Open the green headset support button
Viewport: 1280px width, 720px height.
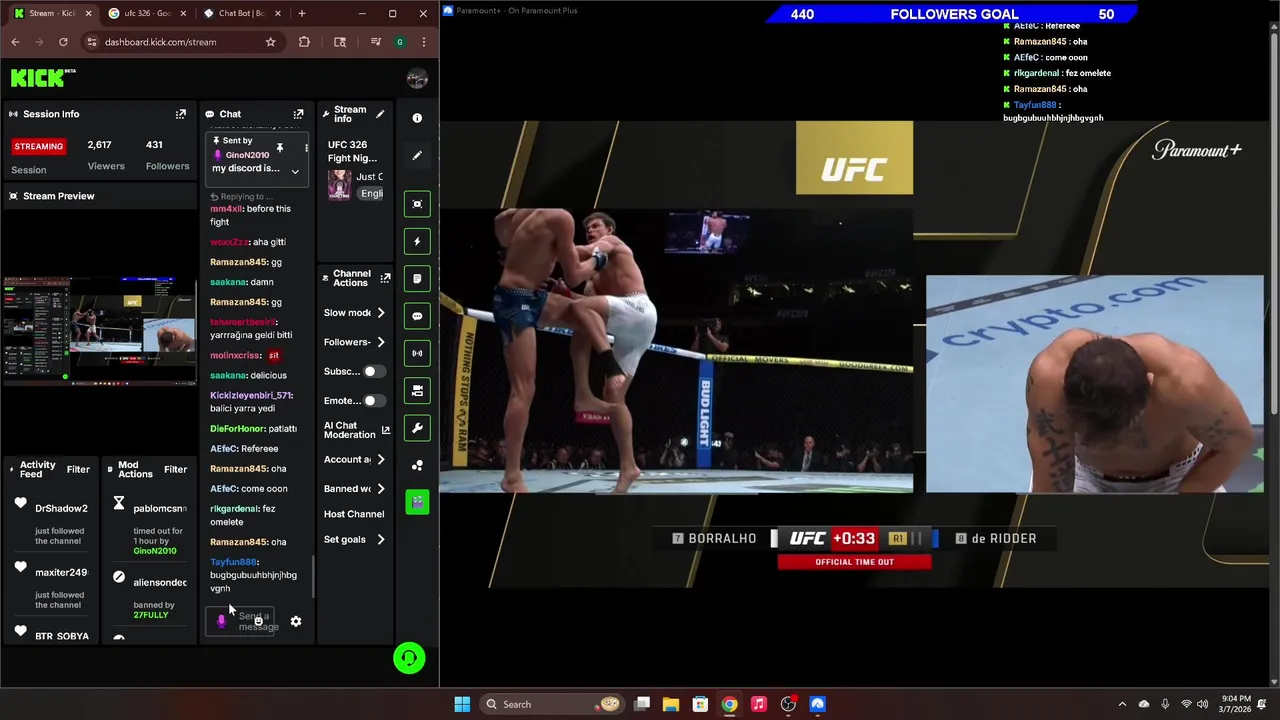pos(409,658)
